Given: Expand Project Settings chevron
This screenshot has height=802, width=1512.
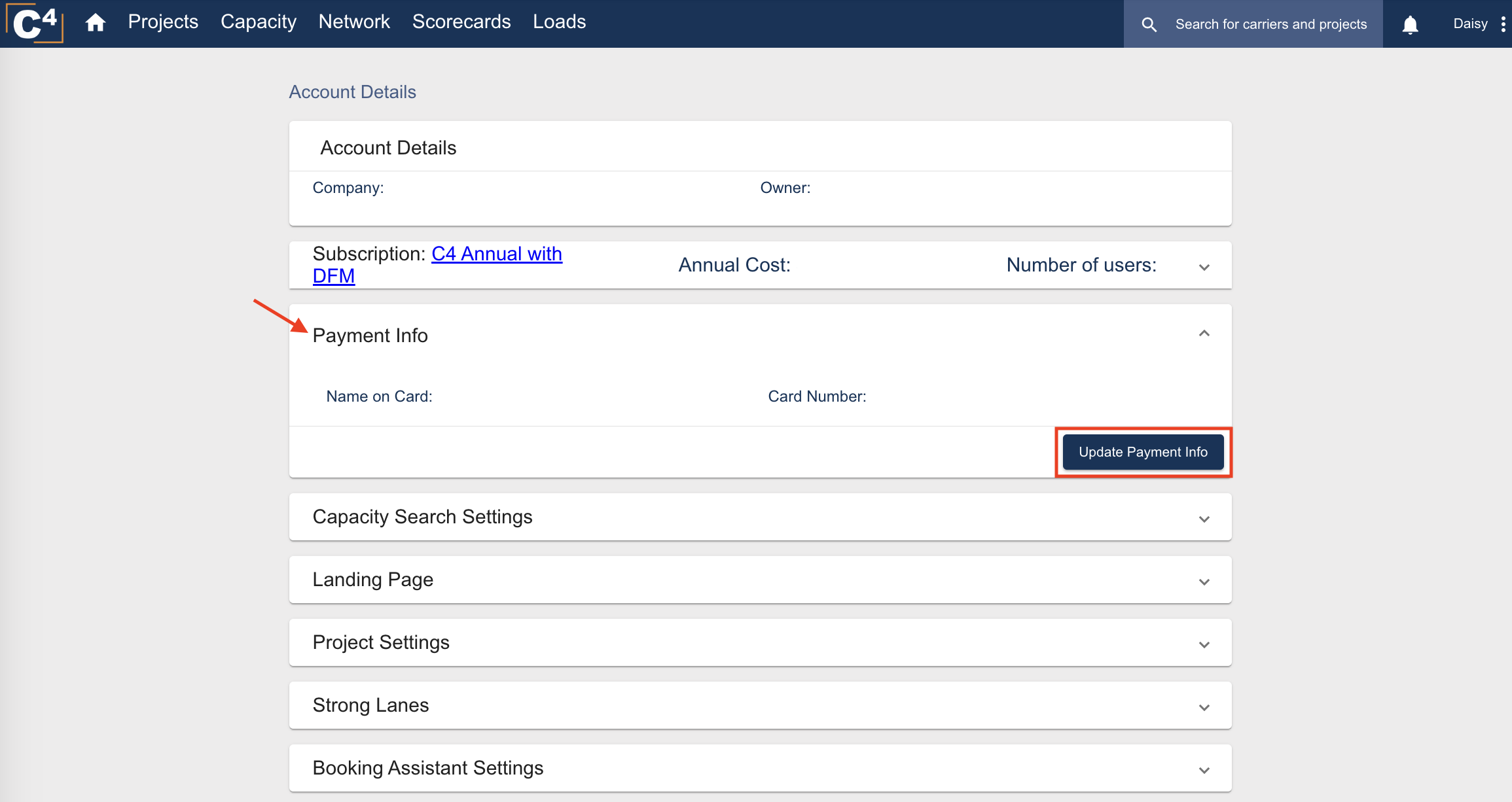Looking at the screenshot, I should [1204, 644].
